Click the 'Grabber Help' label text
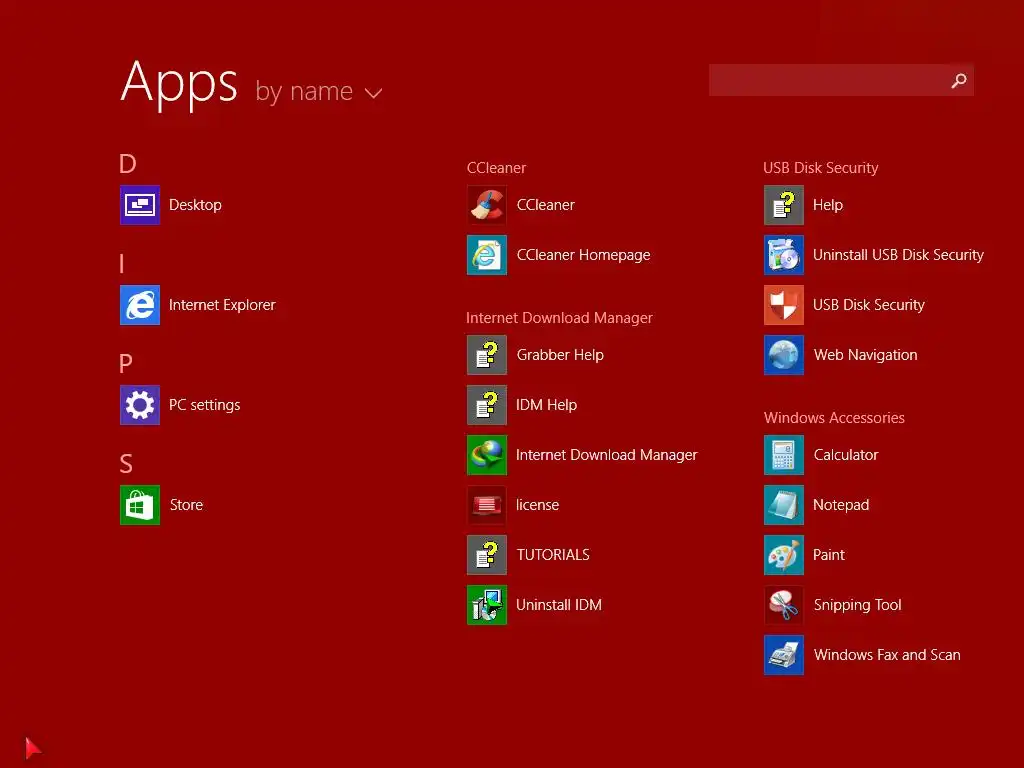 (560, 355)
